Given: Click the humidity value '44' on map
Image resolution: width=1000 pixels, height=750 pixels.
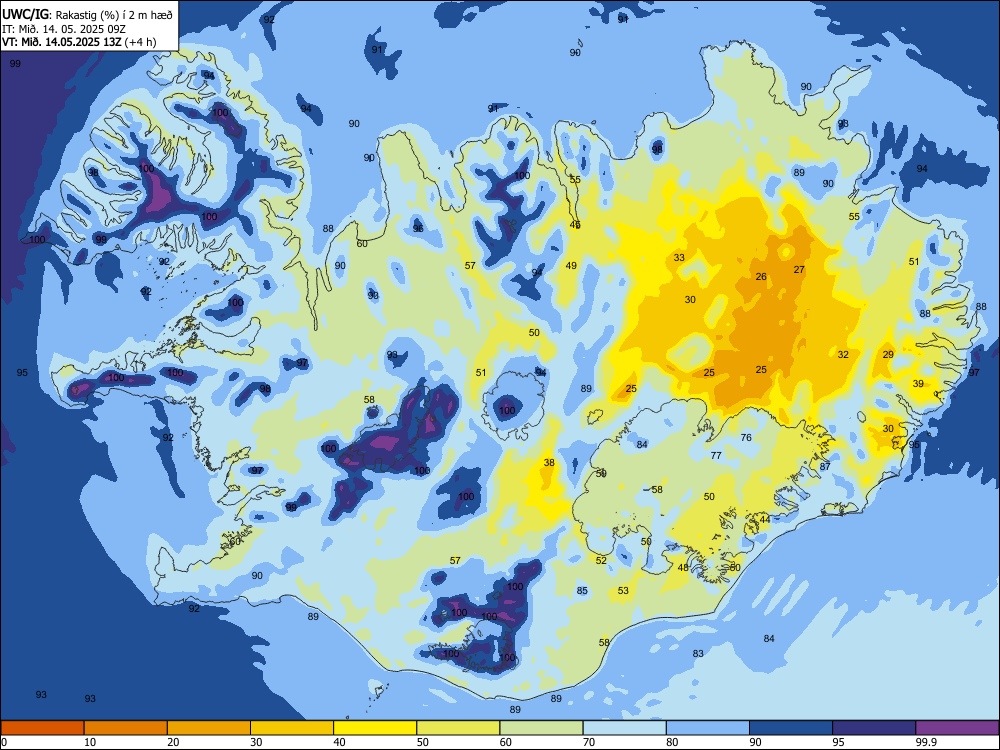Looking at the screenshot, I should [765, 519].
